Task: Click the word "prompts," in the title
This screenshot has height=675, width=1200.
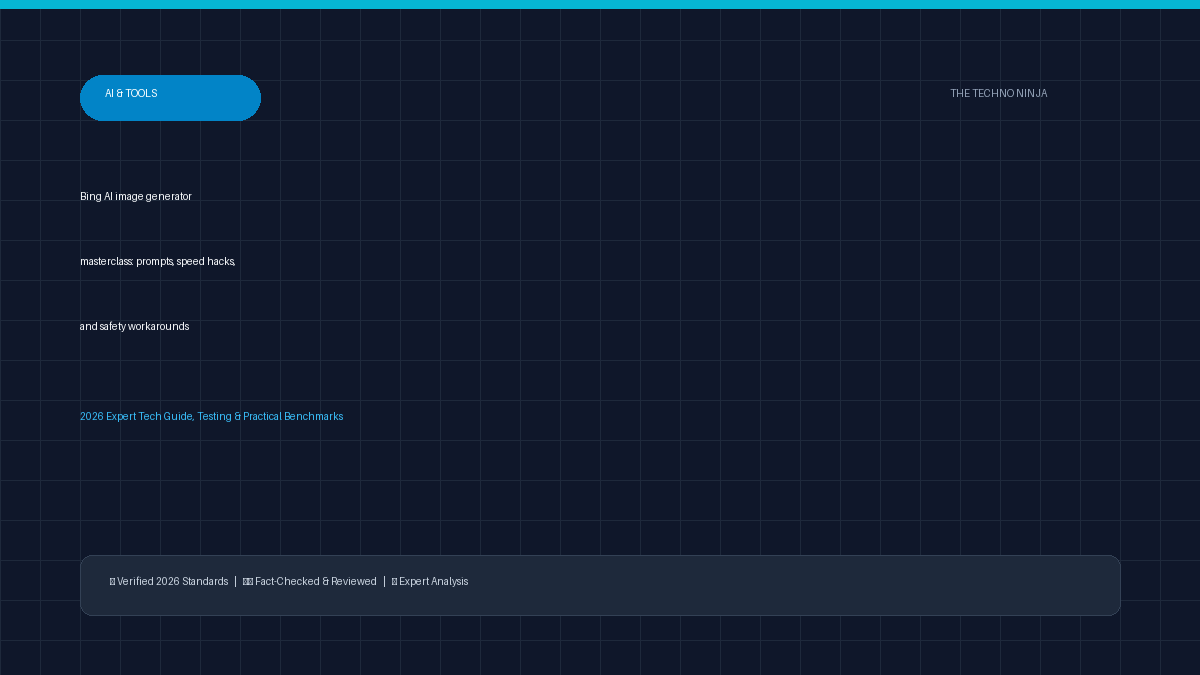Action: click(155, 262)
